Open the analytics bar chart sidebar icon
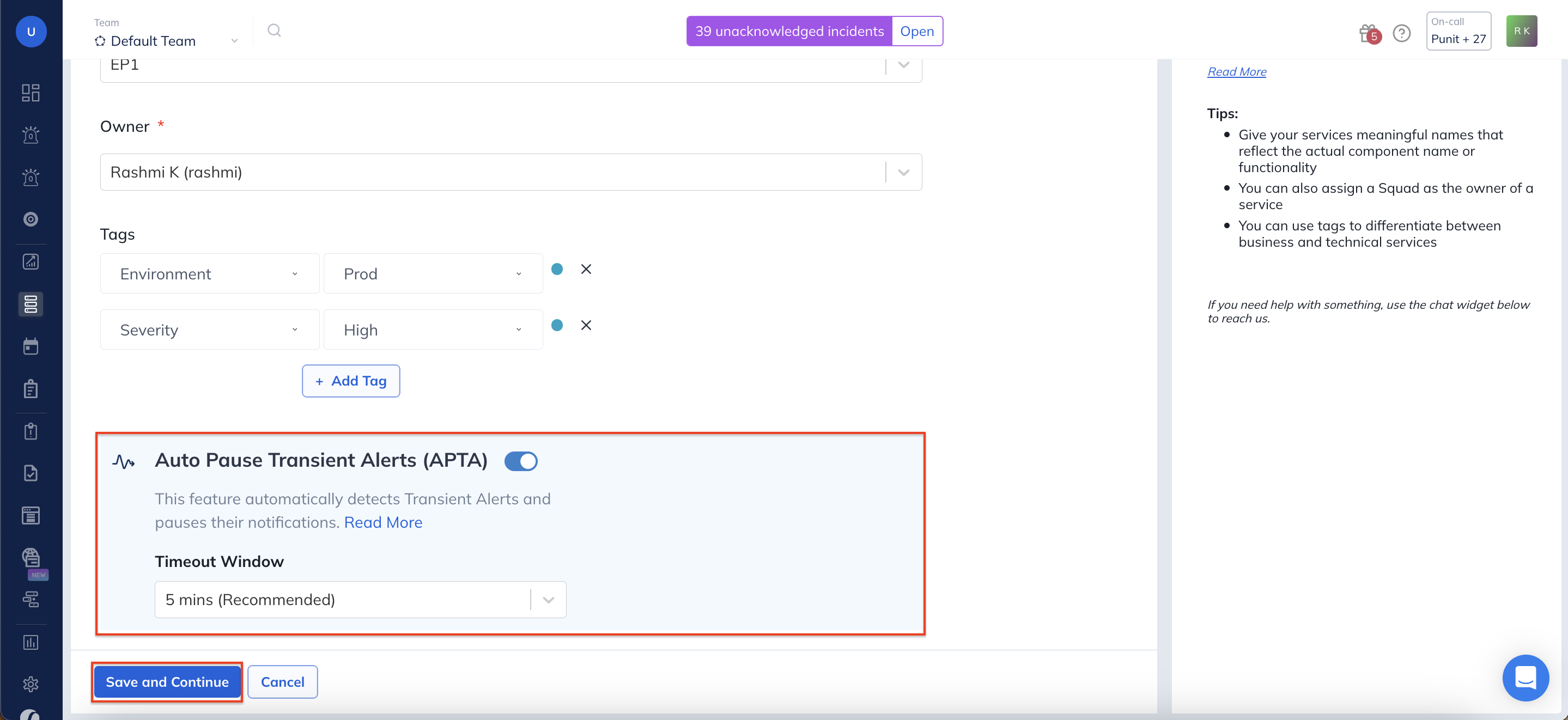This screenshot has height=720, width=1568. click(31, 642)
